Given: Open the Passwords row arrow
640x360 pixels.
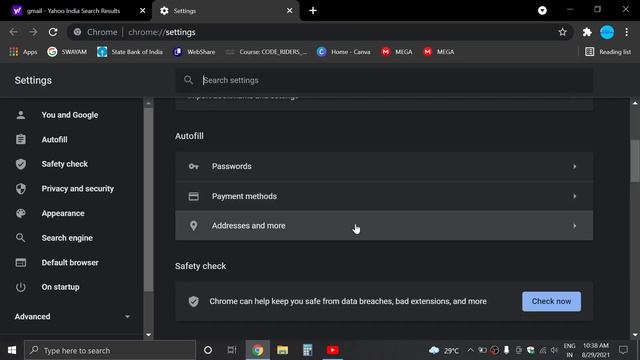Looking at the screenshot, I should [x=575, y=166].
